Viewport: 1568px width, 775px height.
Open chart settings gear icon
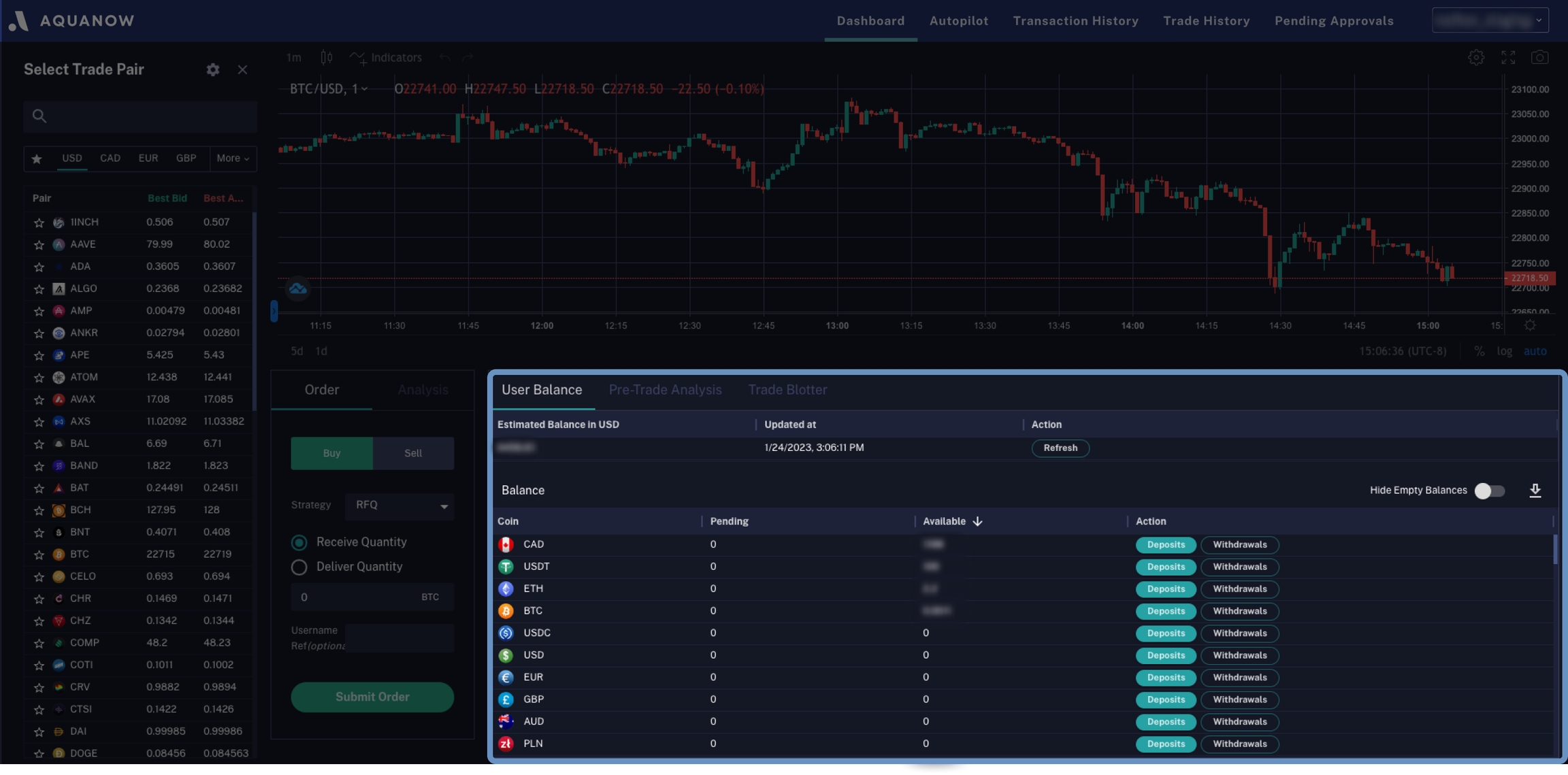point(1475,58)
